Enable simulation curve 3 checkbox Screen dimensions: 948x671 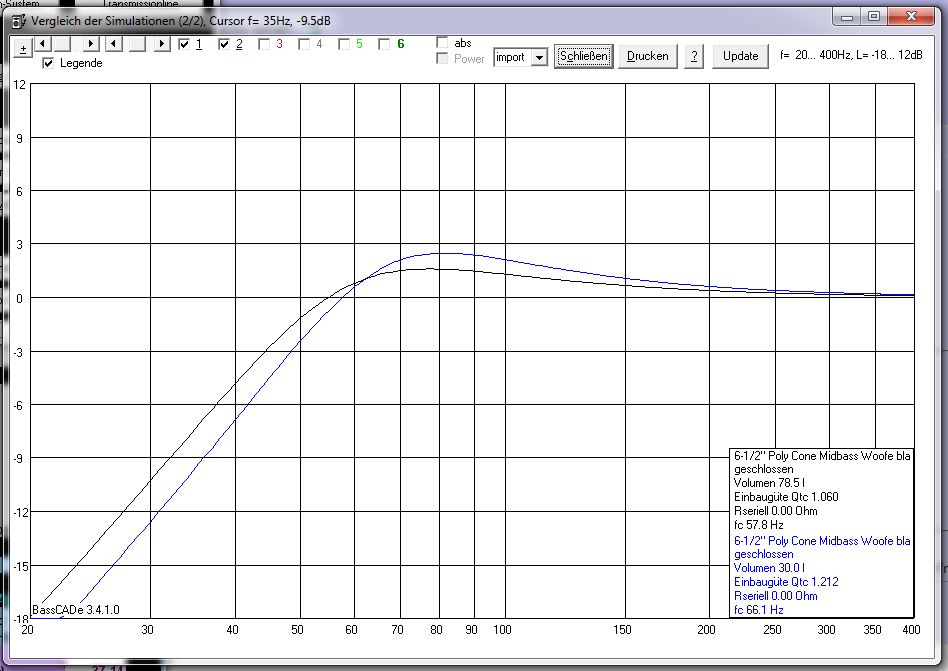coord(264,44)
